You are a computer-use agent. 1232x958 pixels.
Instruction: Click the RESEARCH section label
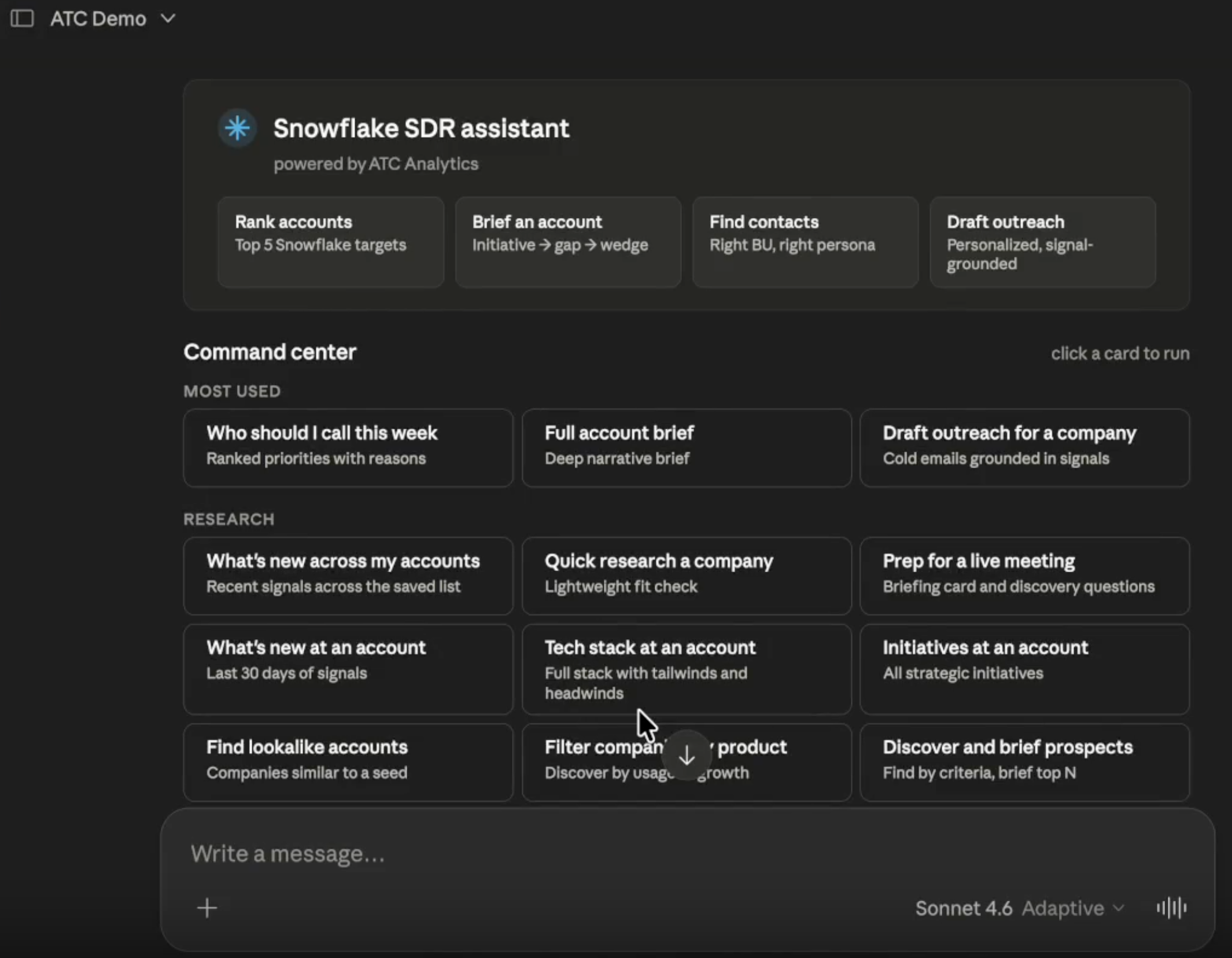pos(229,519)
